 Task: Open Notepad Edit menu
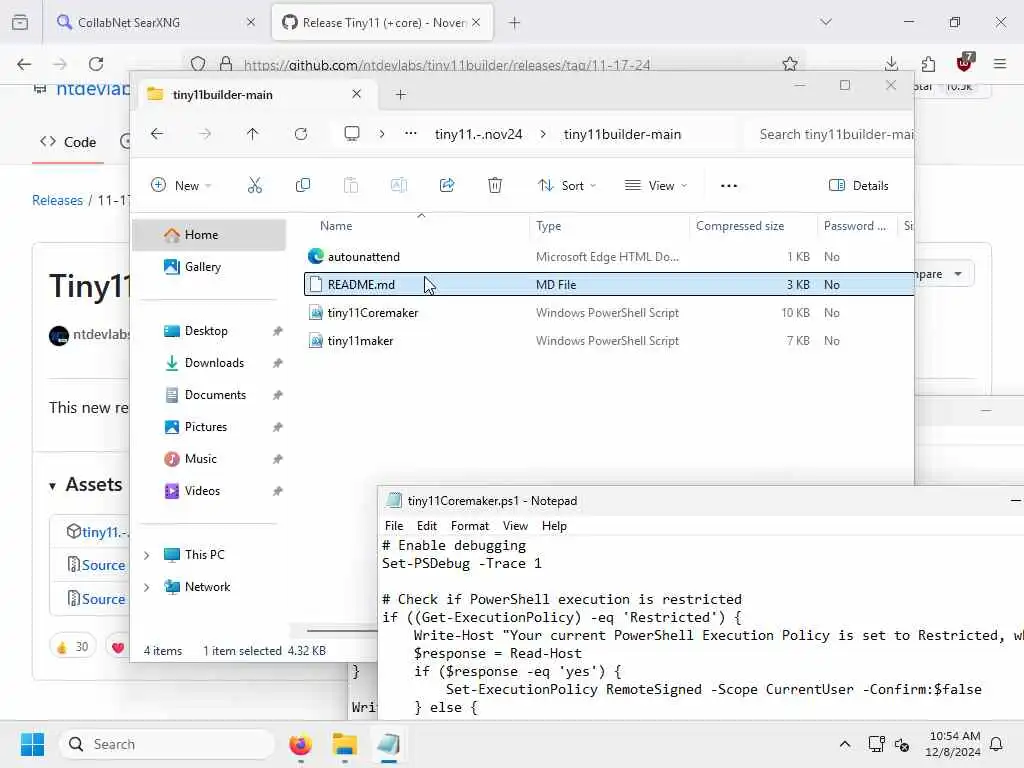click(x=426, y=526)
